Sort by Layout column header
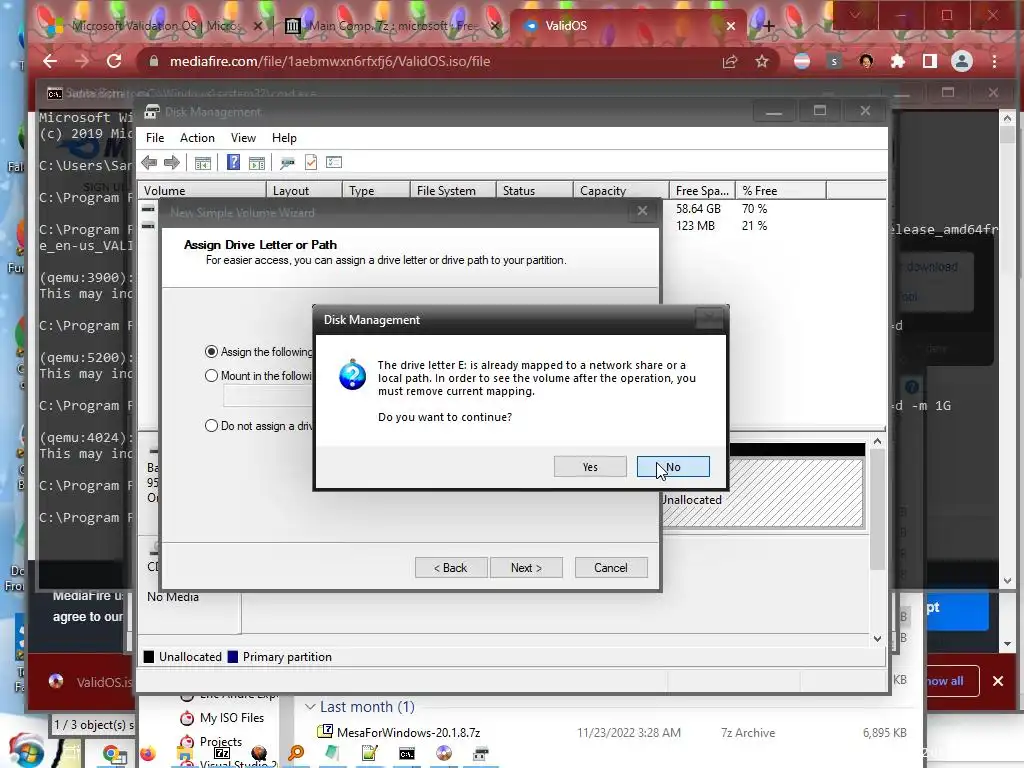The width and height of the screenshot is (1024, 768). click(x=304, y=190)
